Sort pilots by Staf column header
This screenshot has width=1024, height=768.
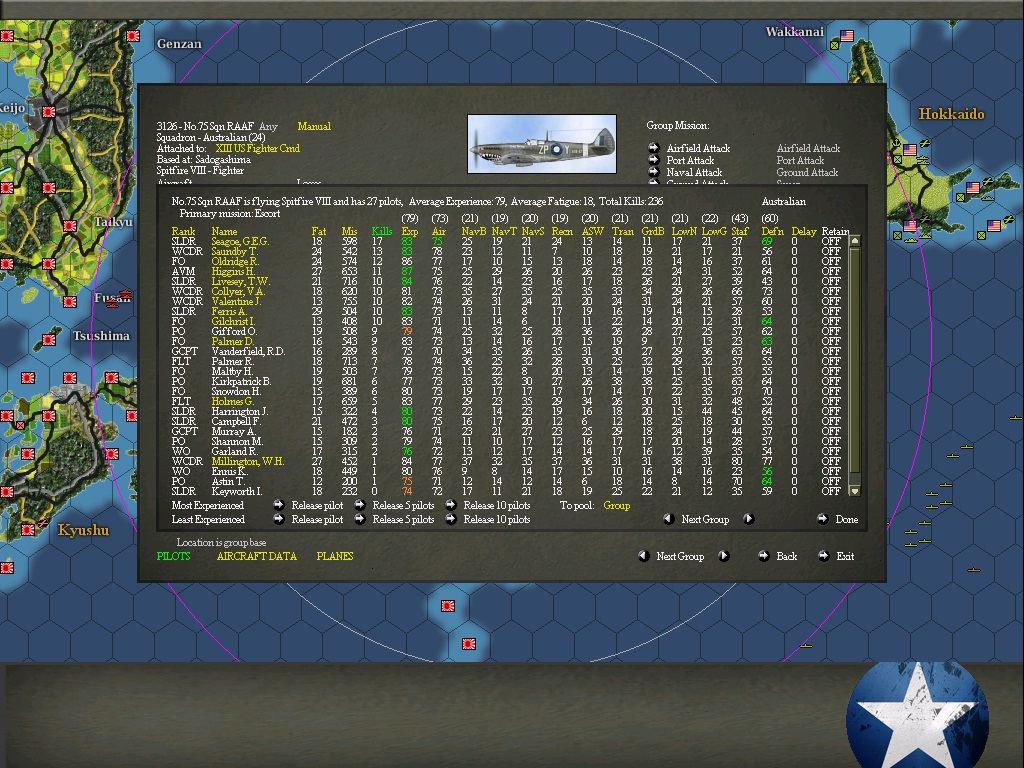pyautogui.click(x=739, y=231)
